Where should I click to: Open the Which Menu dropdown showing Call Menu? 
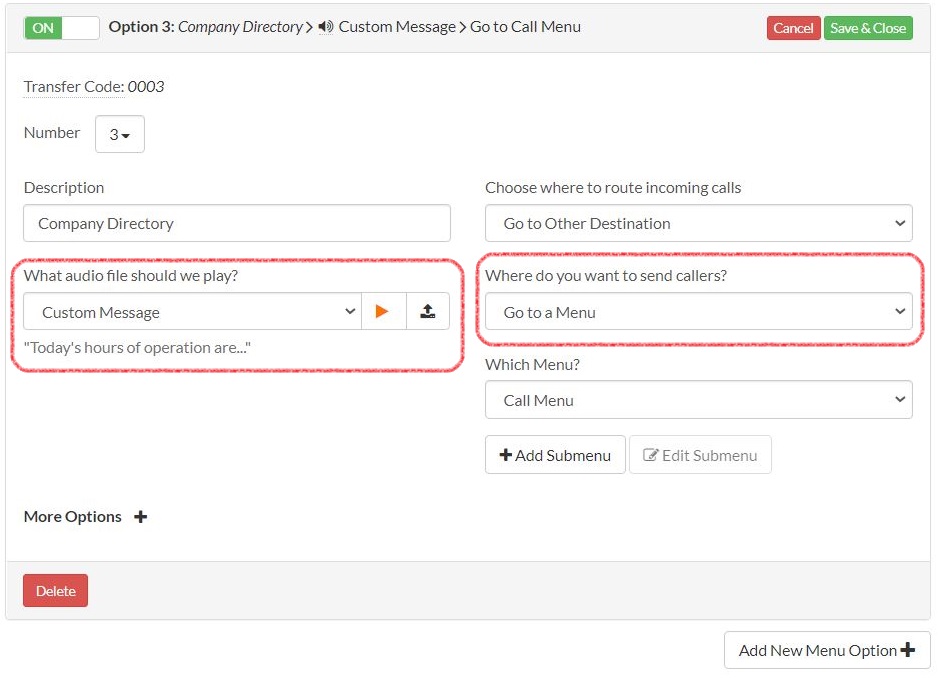tap(698, 400)
